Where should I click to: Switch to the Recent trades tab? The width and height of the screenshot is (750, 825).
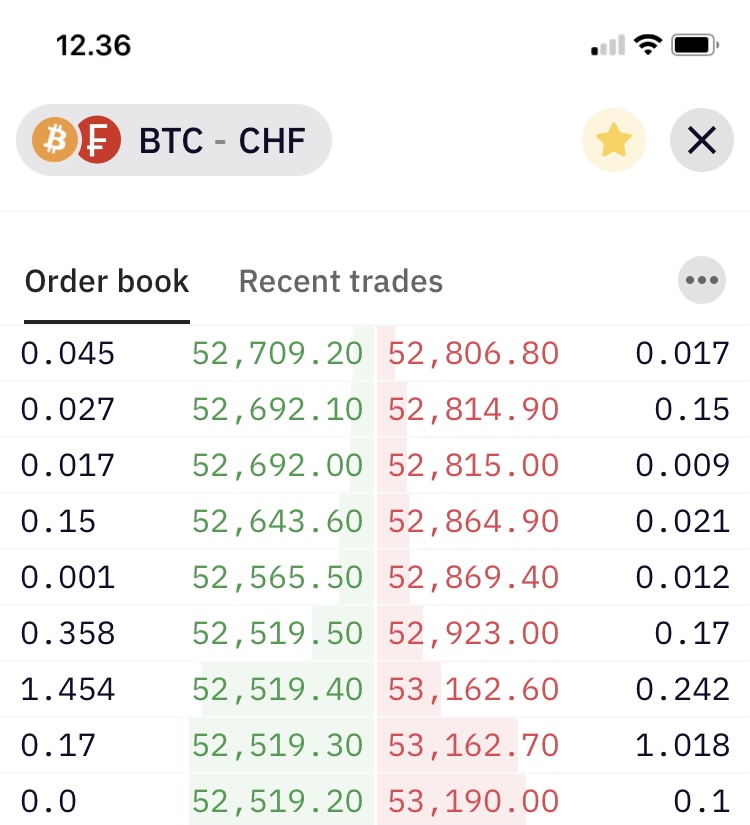click(x=341, y=281)
